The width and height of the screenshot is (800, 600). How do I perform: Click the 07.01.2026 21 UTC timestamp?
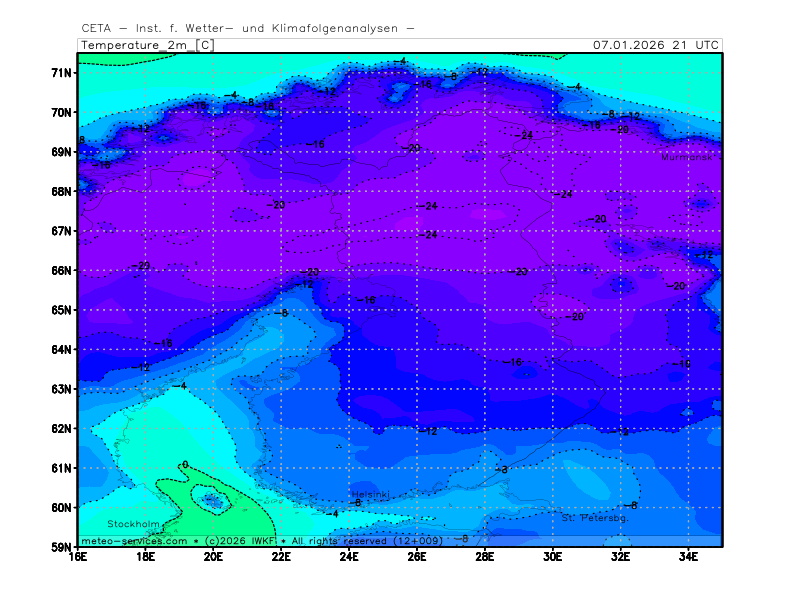(x=655, y=45)
